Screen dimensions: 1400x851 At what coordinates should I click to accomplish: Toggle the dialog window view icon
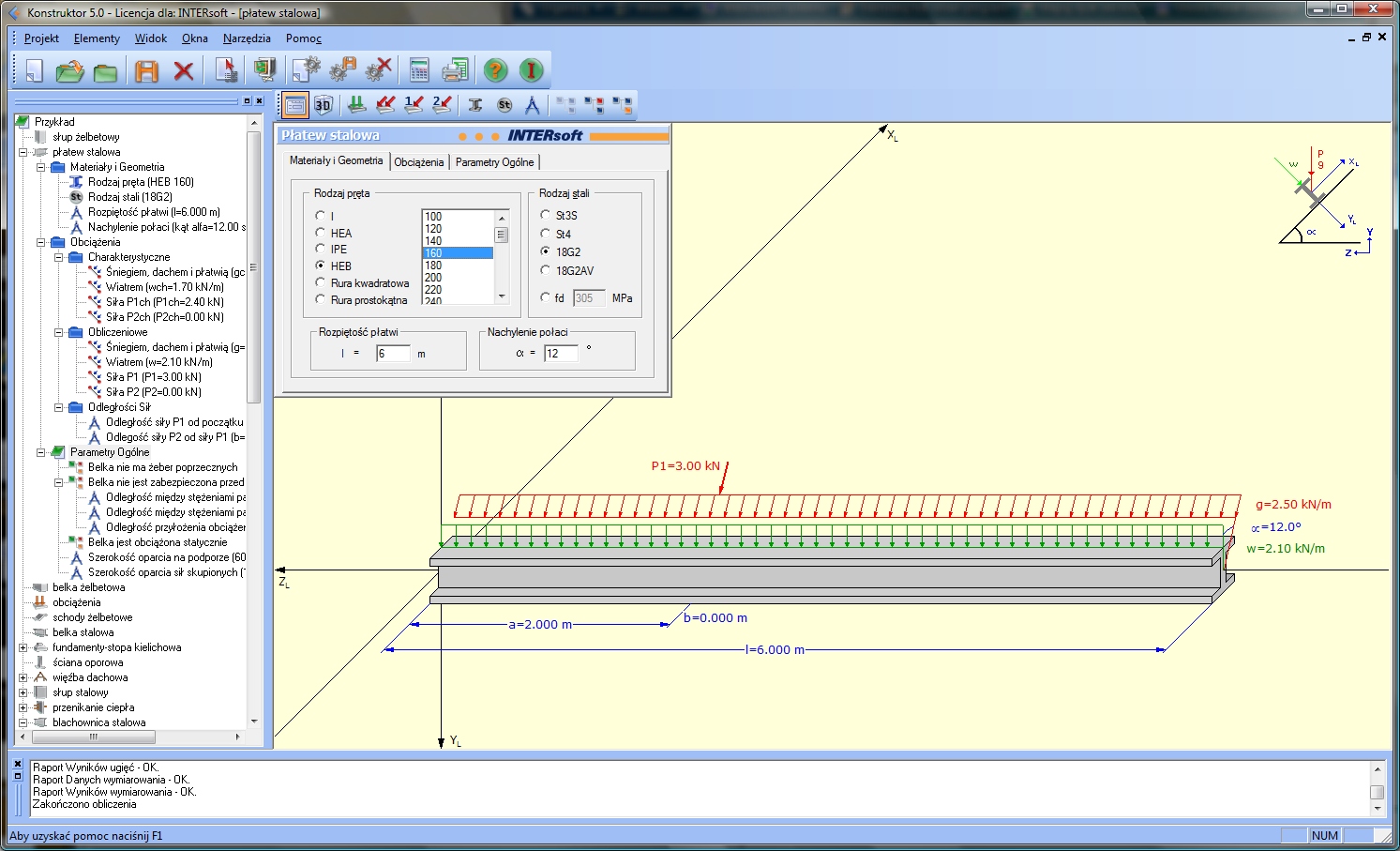click(294, 105)
